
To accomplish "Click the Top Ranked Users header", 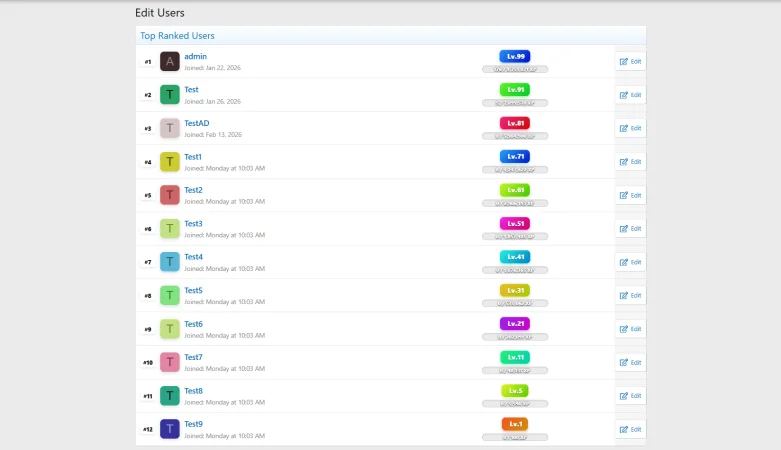I will tap(177, 35).
